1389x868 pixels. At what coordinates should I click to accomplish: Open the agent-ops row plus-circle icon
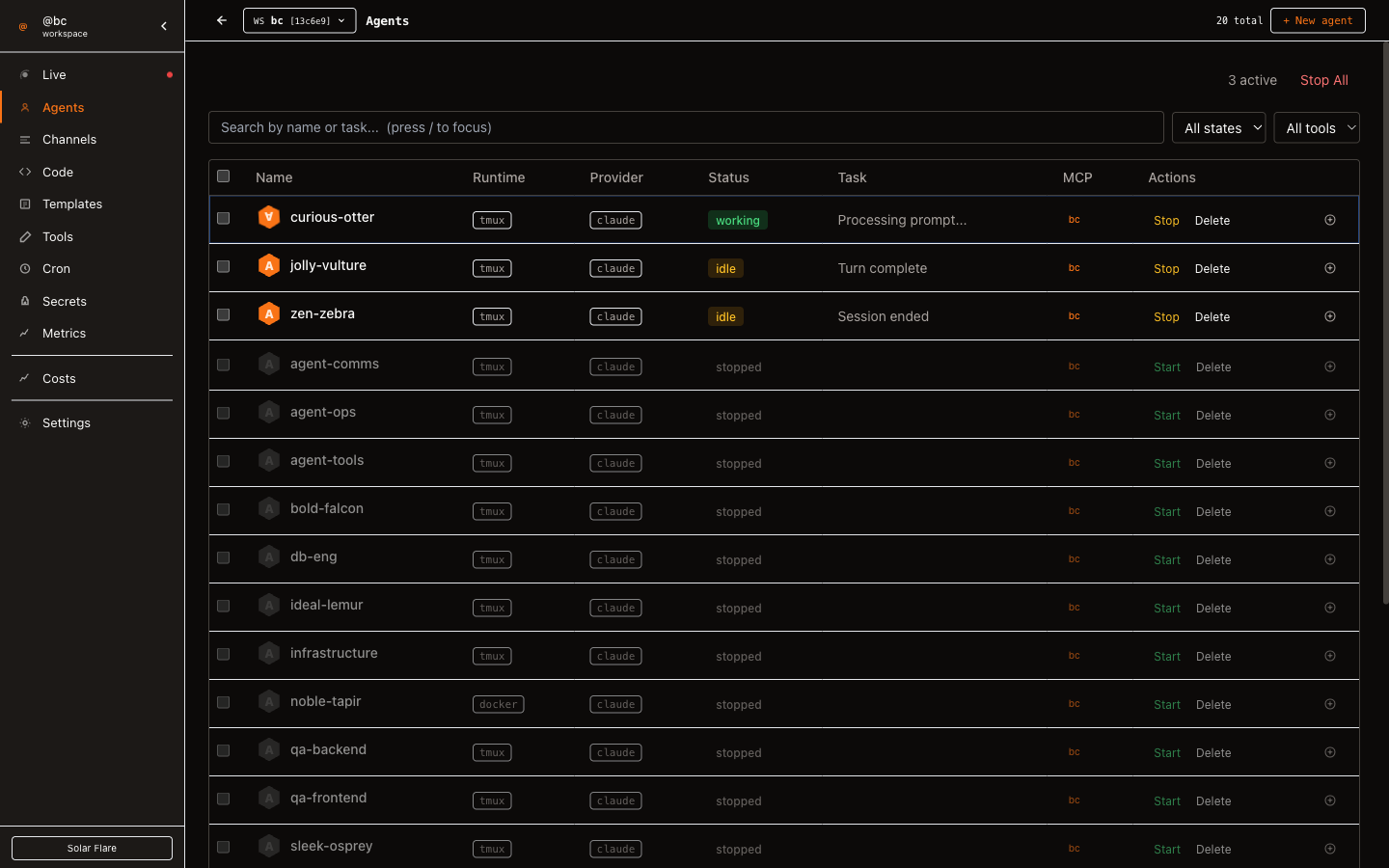(x=1330, y=415)
